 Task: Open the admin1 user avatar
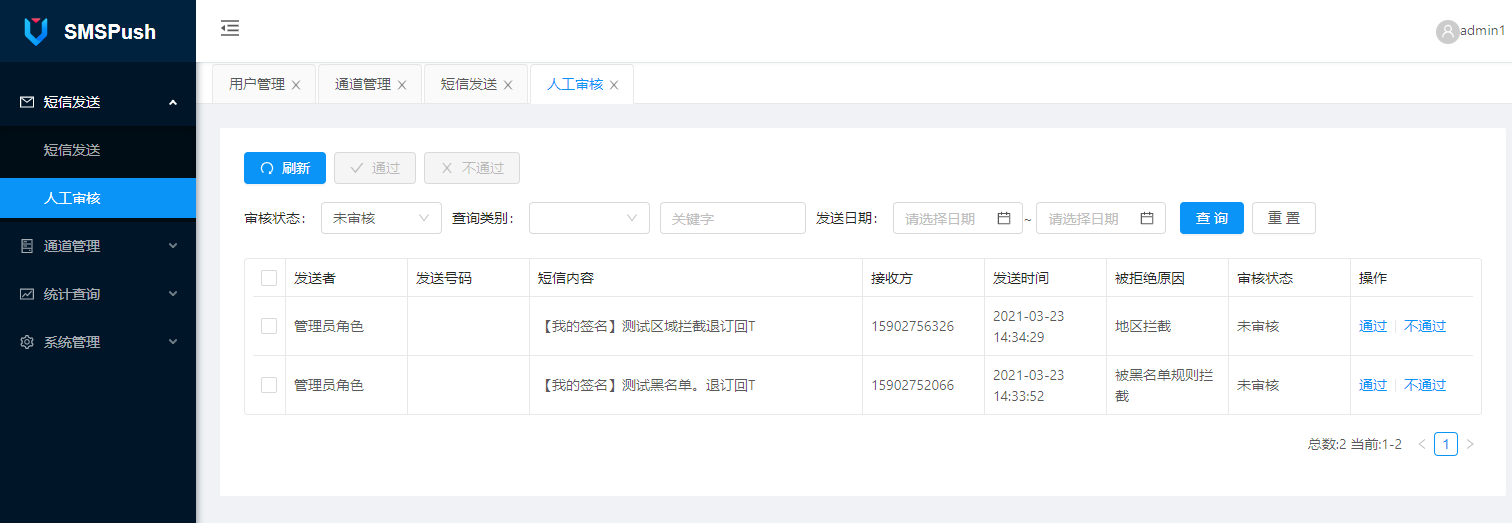(x=1447, y=32)
